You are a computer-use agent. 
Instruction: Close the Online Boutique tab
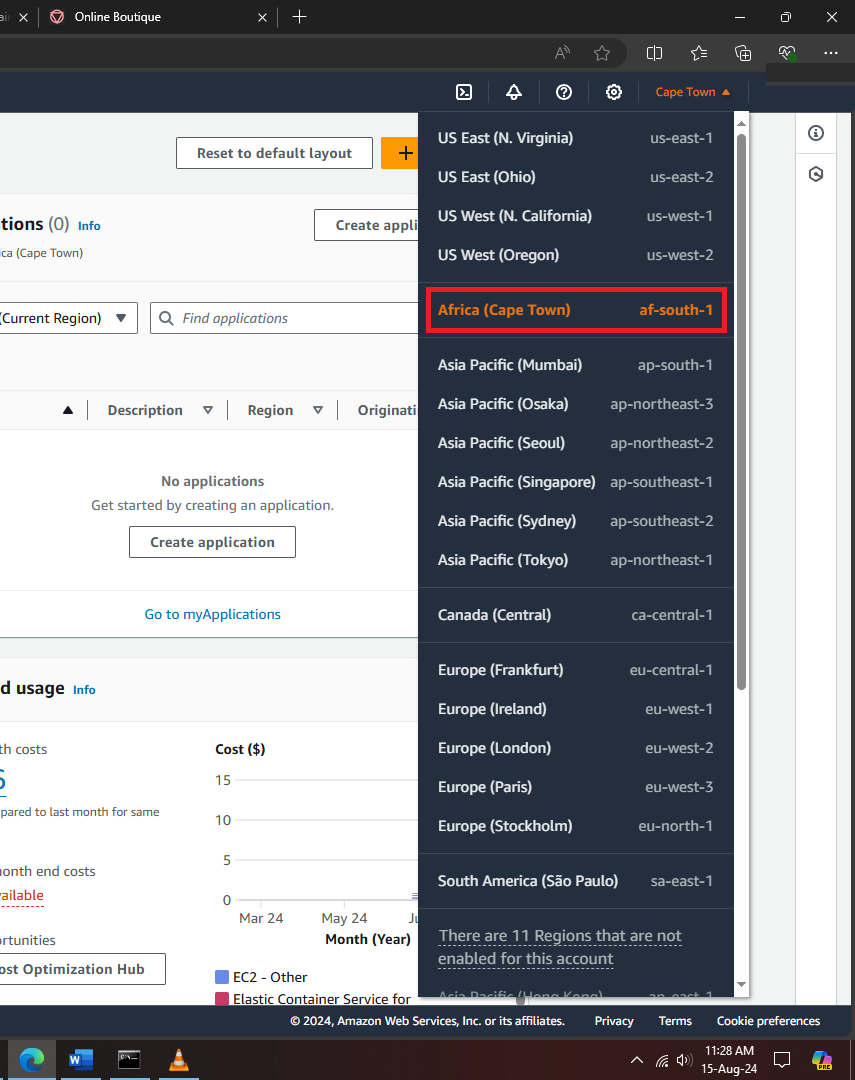[x=262, y=17]
